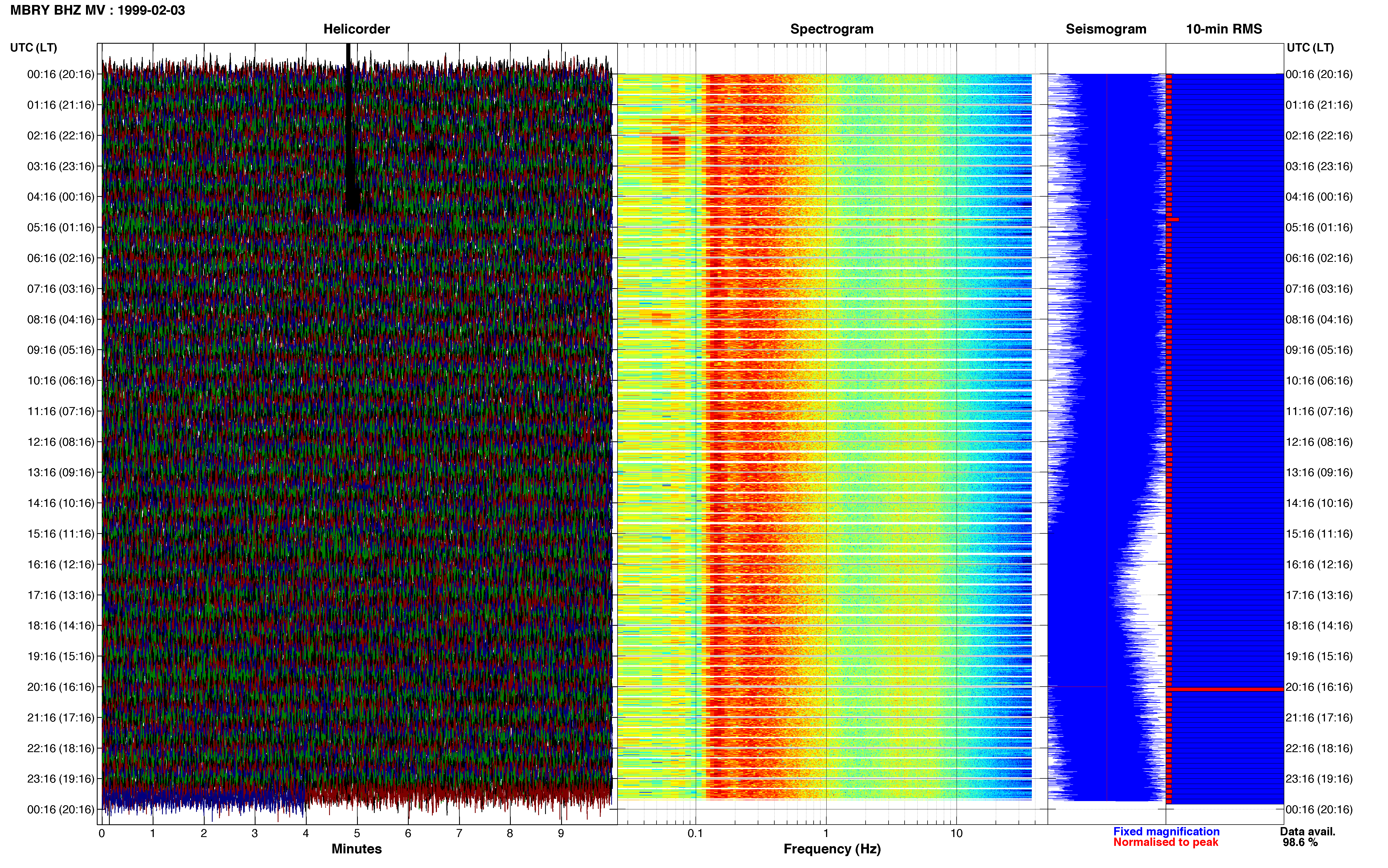Click the 'Spectrogram' panel heading
The image size is (1388, 868).
(832, 29)
